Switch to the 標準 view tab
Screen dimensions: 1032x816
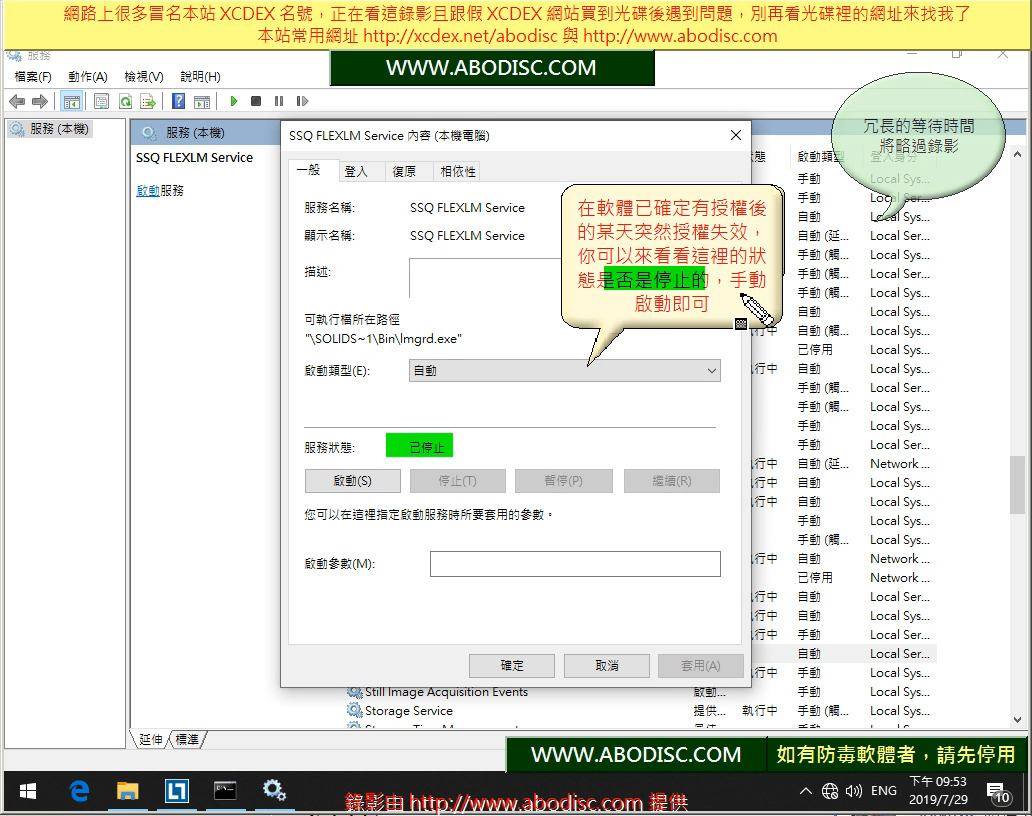click(x=187, y=740)
